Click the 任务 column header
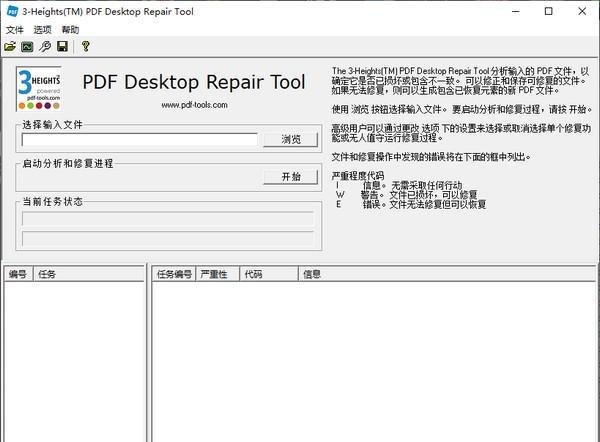Image resolution: width=600 pixels, height=442 pixels. [x=89, y=274]
